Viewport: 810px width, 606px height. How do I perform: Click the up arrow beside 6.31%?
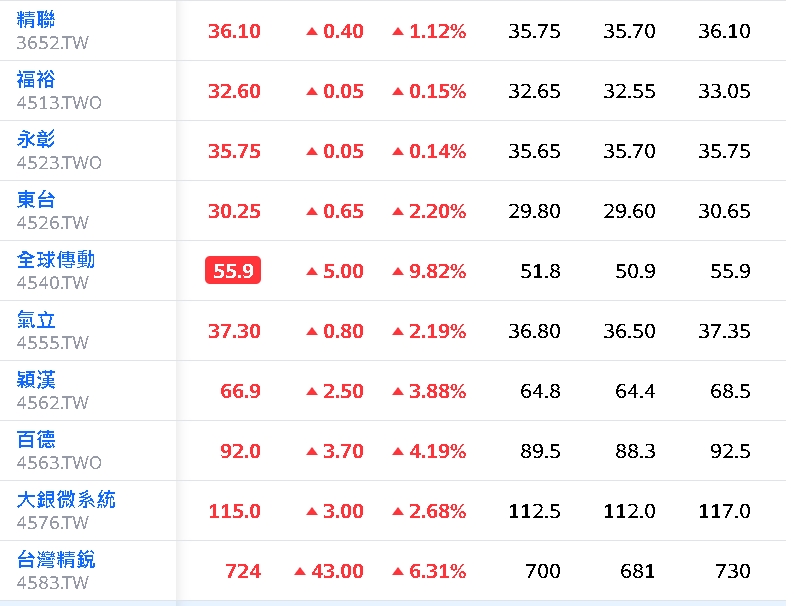point(398,571)
